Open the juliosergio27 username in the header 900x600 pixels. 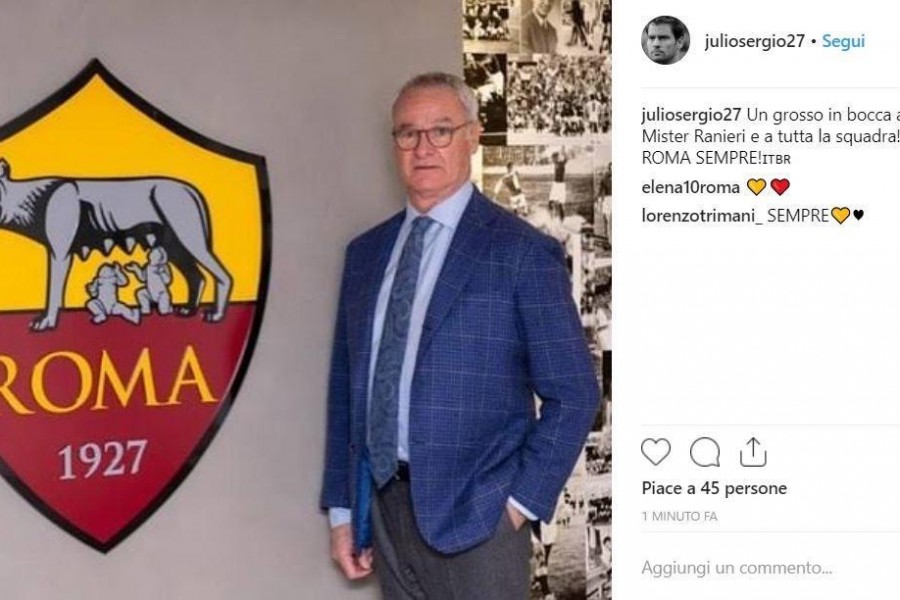click(x=754, y=41)
